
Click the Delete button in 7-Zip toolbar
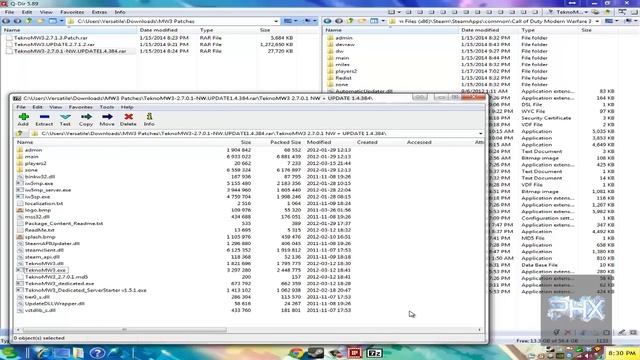(x=128, y=119)
